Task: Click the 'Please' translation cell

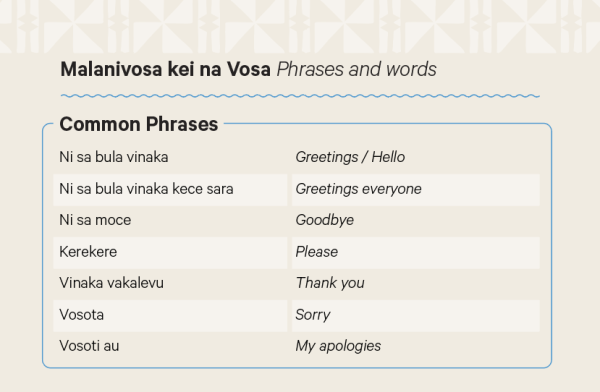Action: pos(416,253)
